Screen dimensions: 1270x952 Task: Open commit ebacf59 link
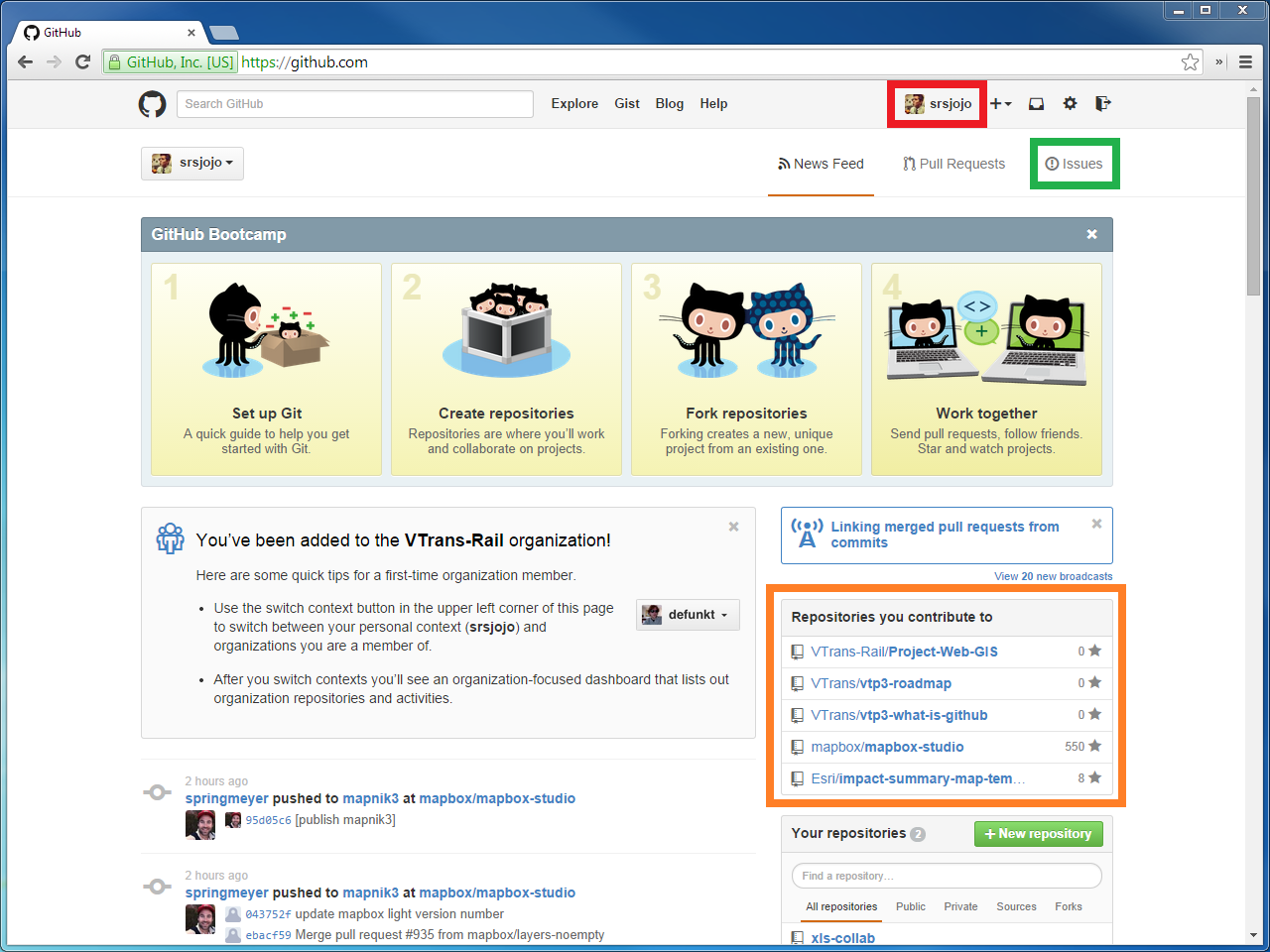coord(268,935)
